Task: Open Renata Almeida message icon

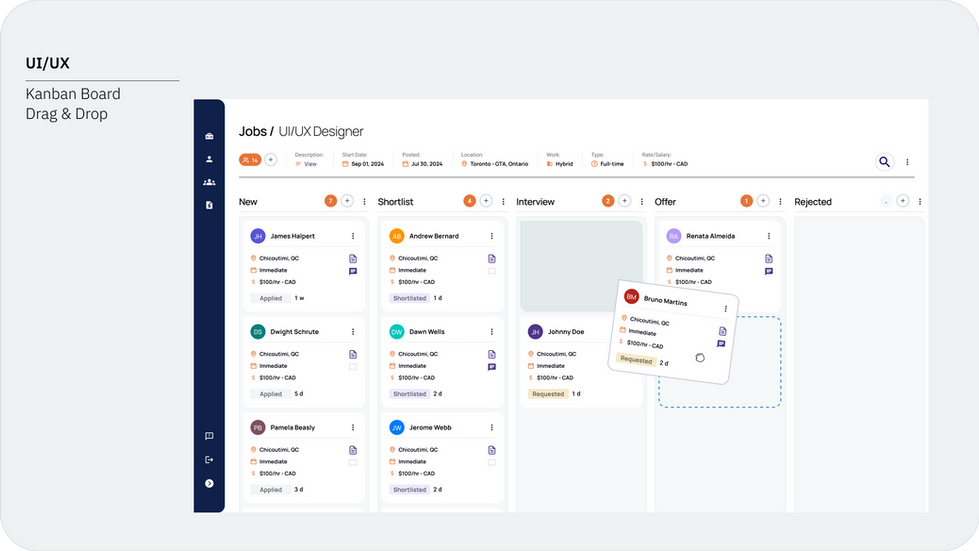Action: (x=769, y=271)
